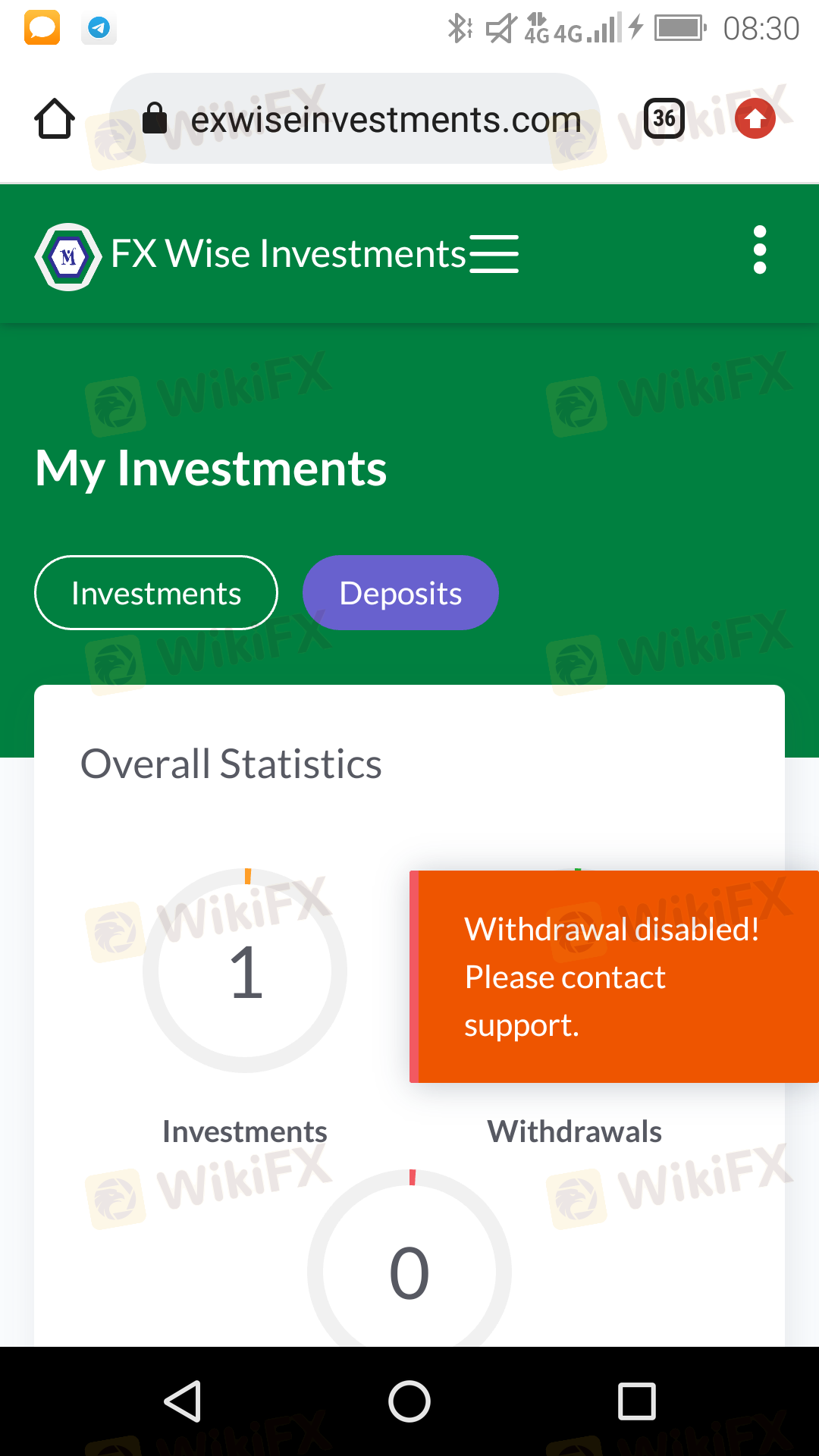Open the hamburger navigation menu
The image size is (819, 1456).
494,254
